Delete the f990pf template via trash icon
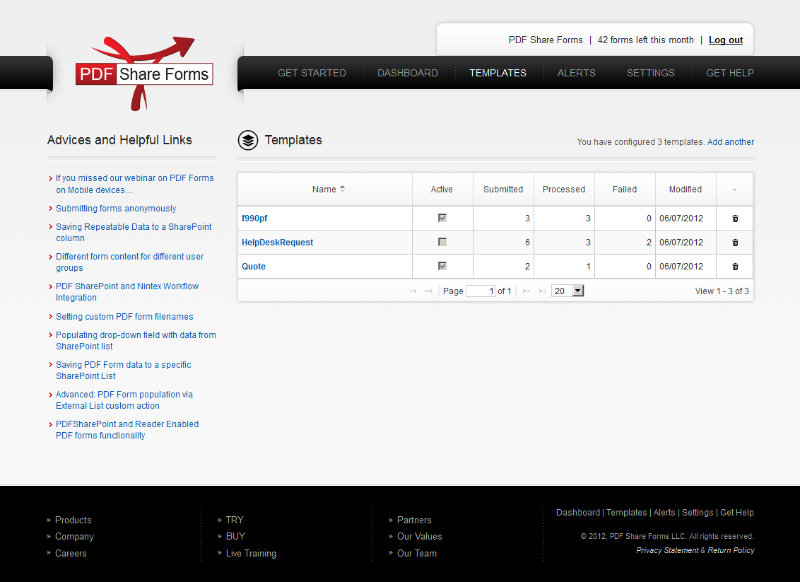 735,218
